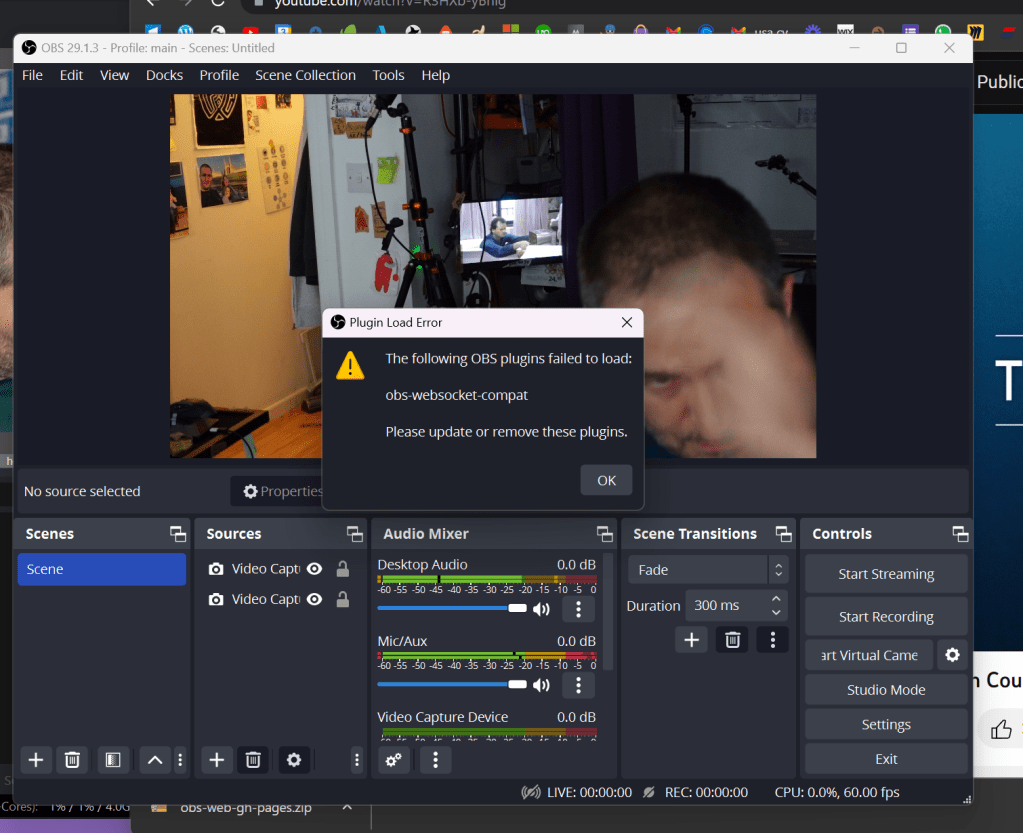The image size is (1023, 833).
Task: Open Scenes toolbar overflow dots
Action: pos(180,760)
